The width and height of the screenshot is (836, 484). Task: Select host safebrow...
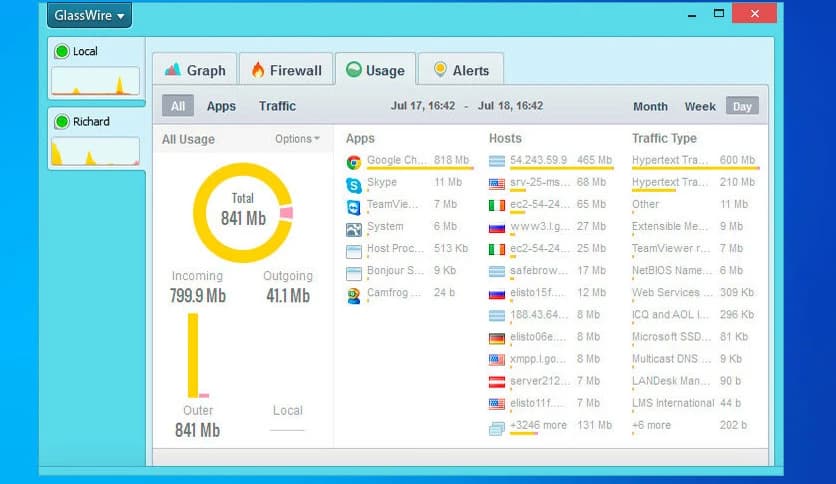538,270
